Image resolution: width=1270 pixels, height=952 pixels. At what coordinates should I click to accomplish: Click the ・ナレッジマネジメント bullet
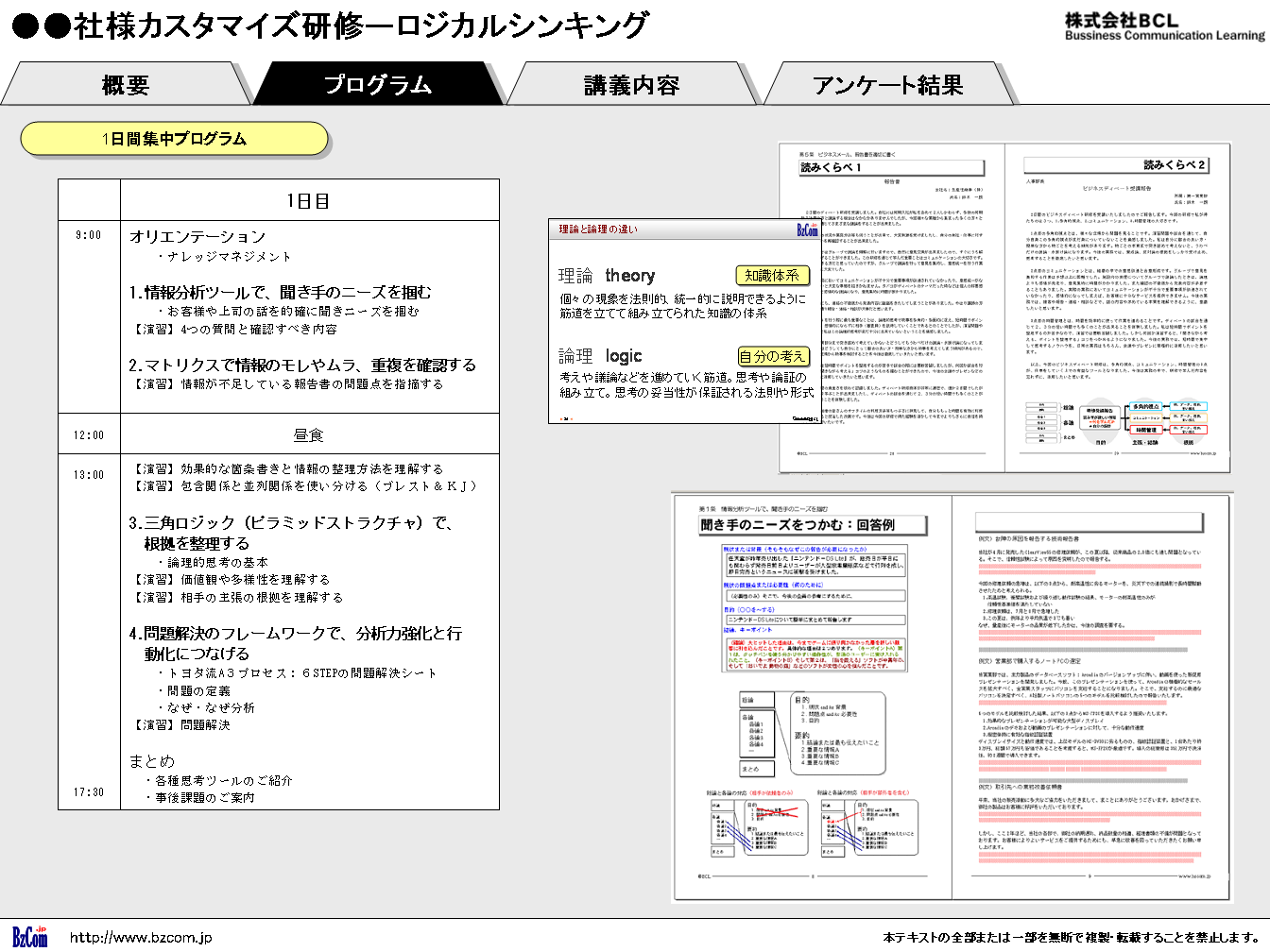pyautogui.click(x=224, y=256)
